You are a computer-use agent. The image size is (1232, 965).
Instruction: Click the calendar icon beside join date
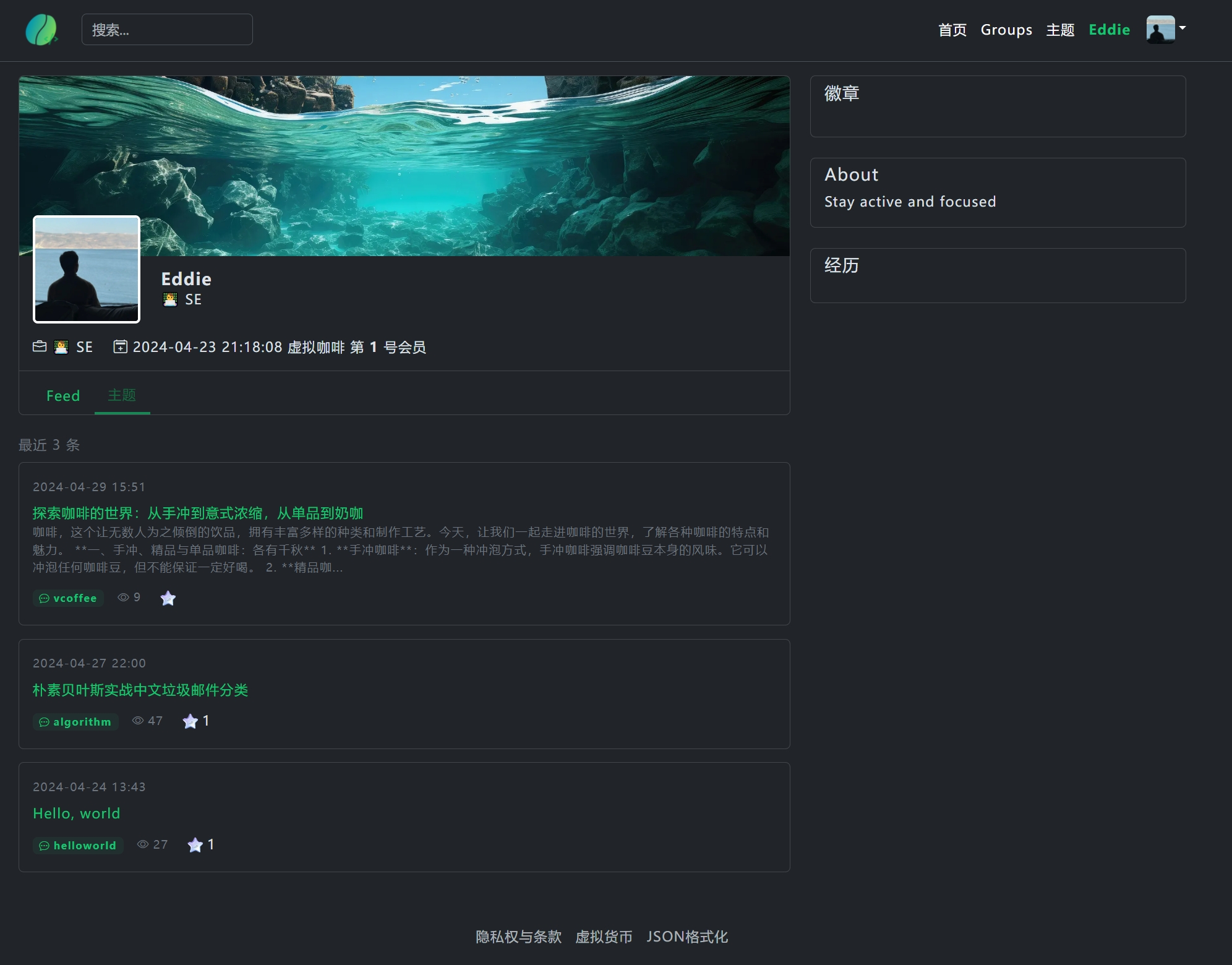point(120,346)
